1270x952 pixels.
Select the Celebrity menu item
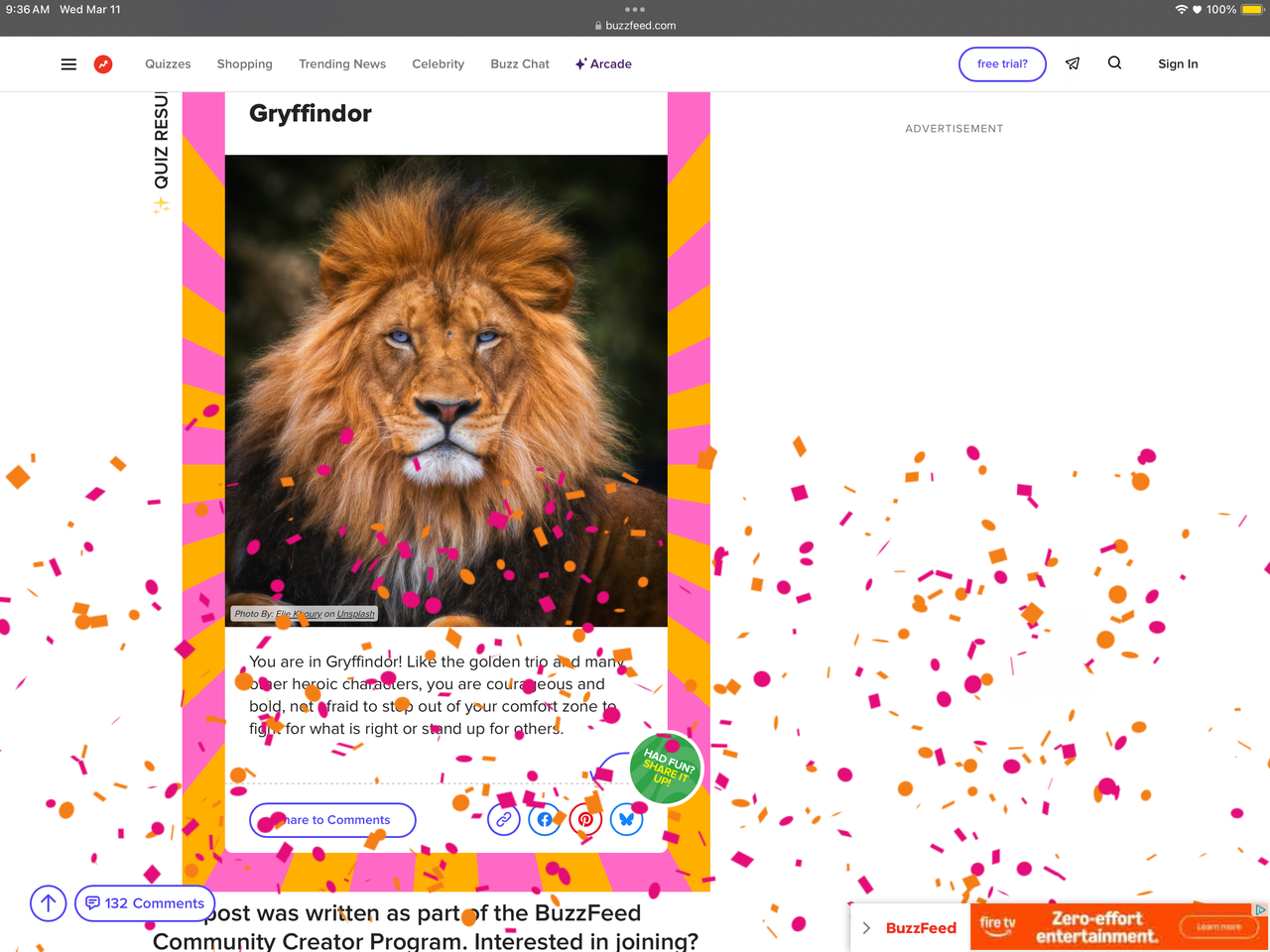(439, 64)
